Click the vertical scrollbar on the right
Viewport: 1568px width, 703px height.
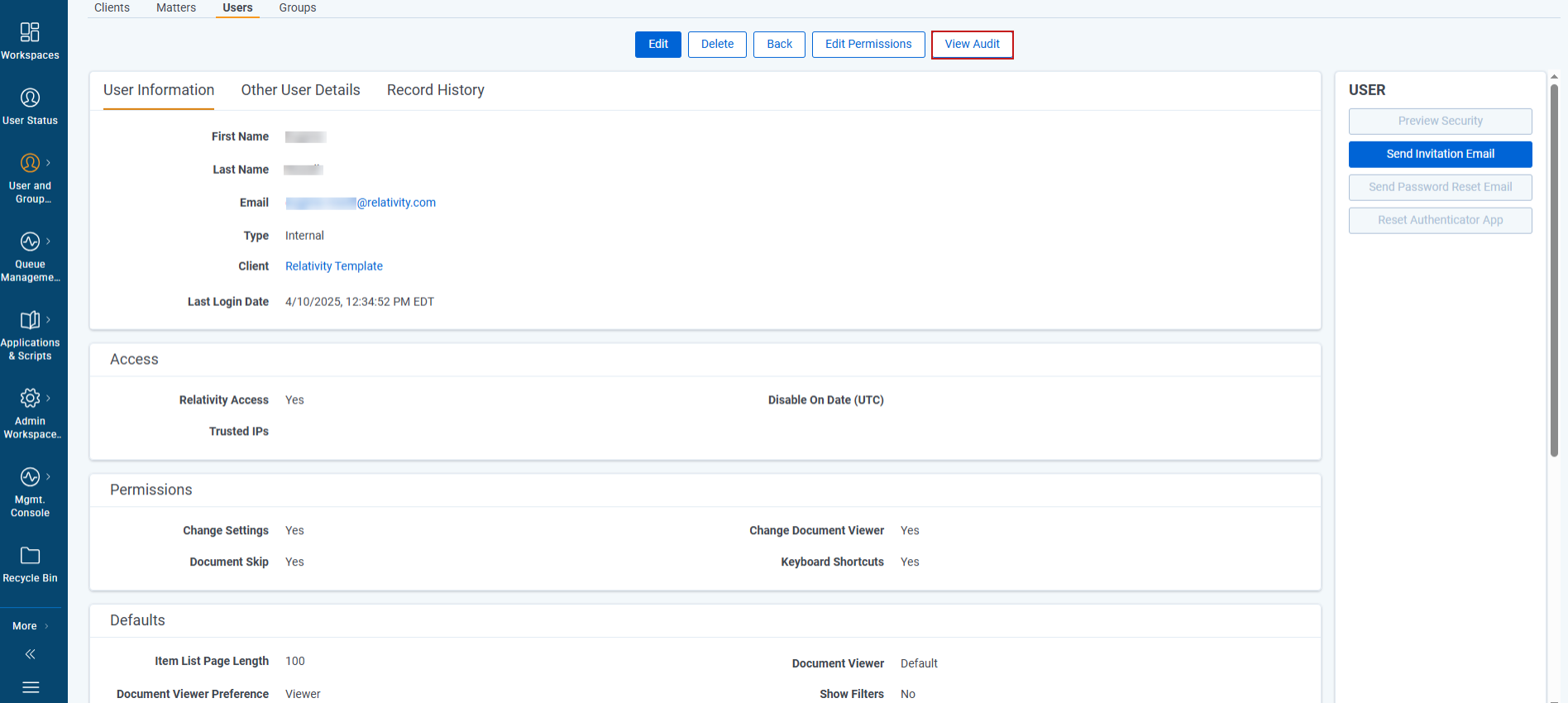1554,273
